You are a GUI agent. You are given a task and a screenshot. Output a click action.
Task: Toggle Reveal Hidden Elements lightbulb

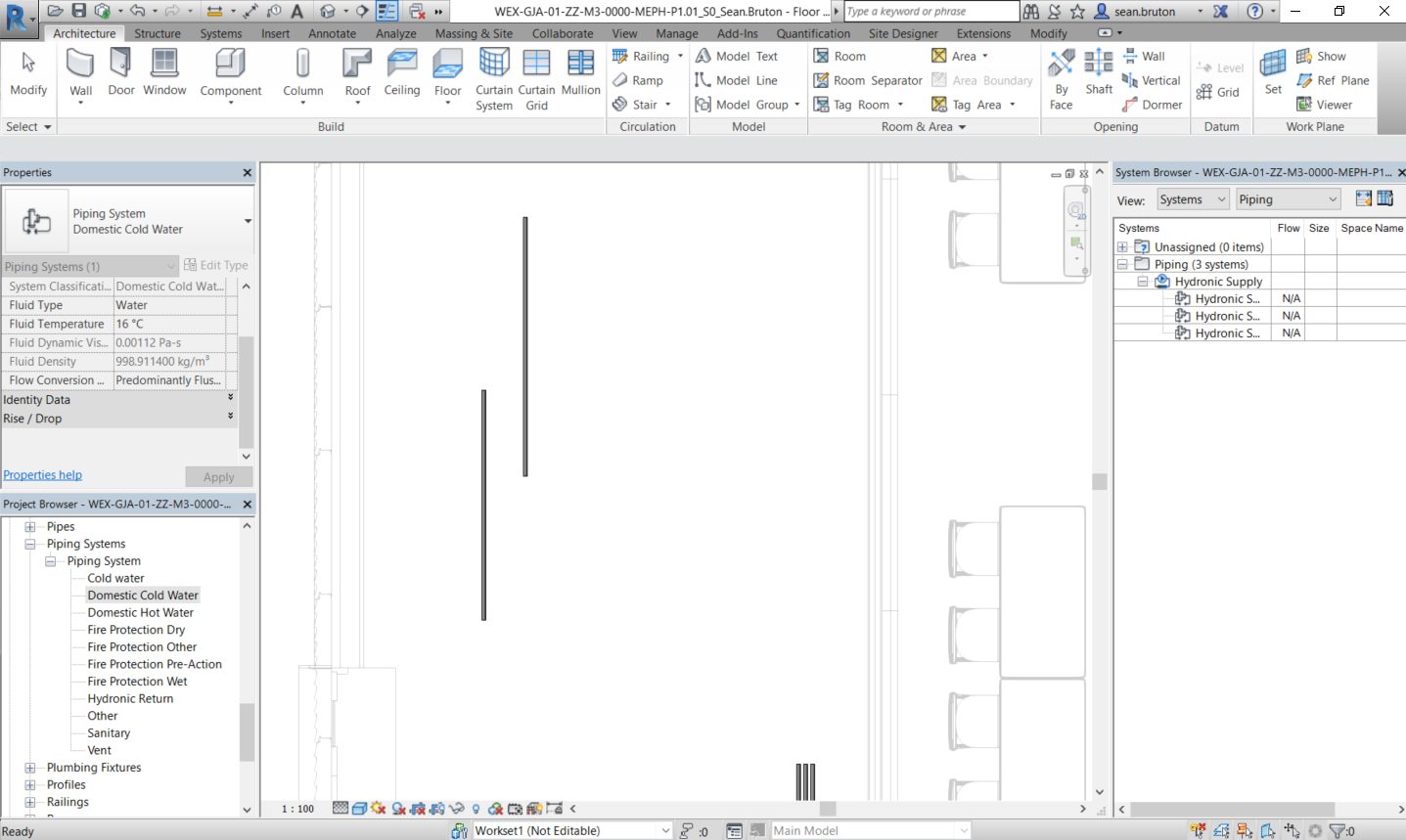coord(476,808)
